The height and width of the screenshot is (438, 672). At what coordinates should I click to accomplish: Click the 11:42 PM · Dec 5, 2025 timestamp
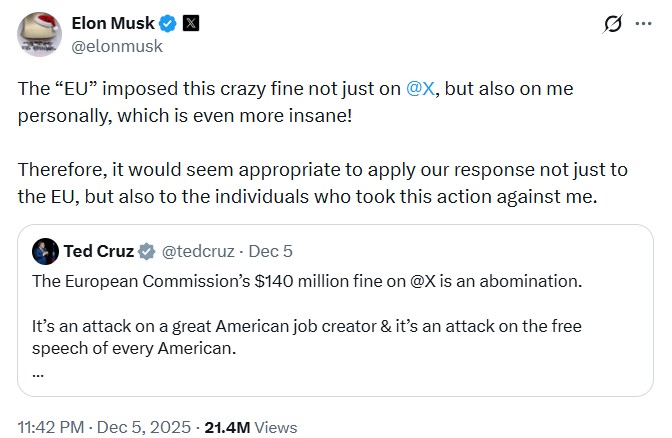[x=105, y=427]
